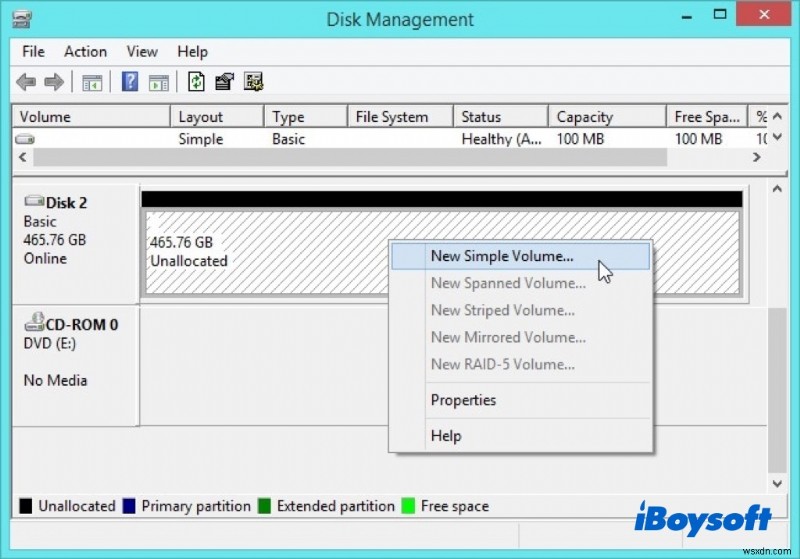Click the horizontal scrollbar right arrow
The height and width of the screenshot is (559, 800).
(x=757, y=157)
